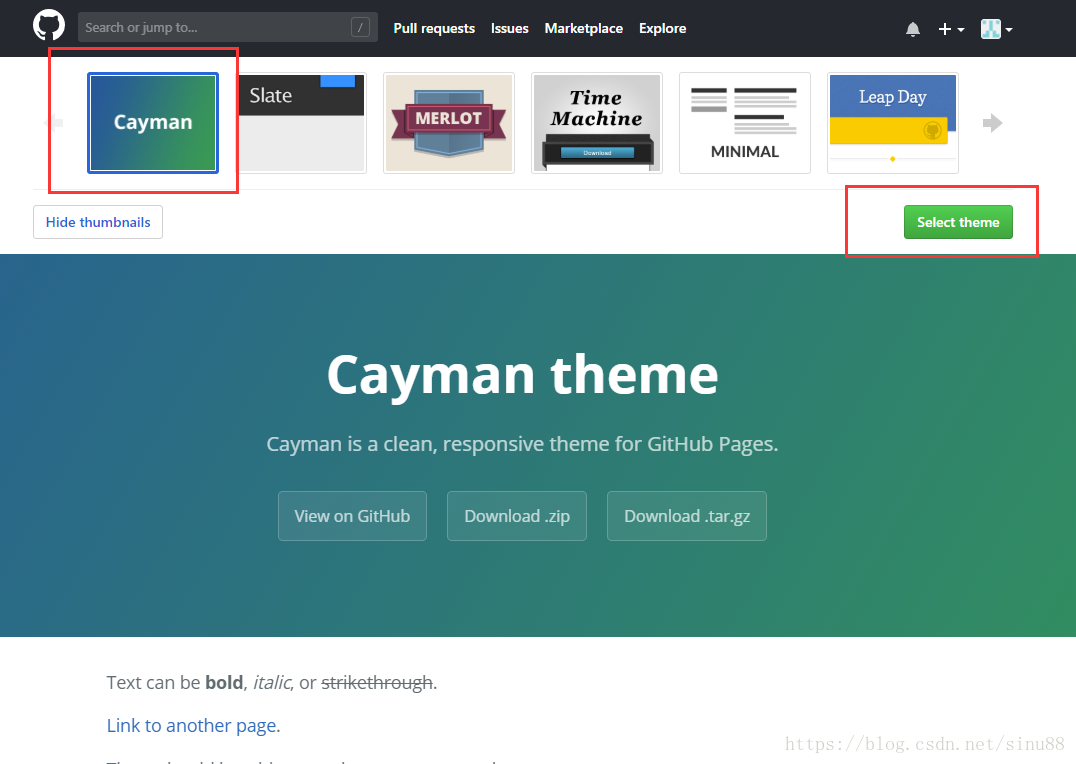This screenshot has height=764, width=1076.
Task: Follow the Link to another page
Action: pos(193,726)
